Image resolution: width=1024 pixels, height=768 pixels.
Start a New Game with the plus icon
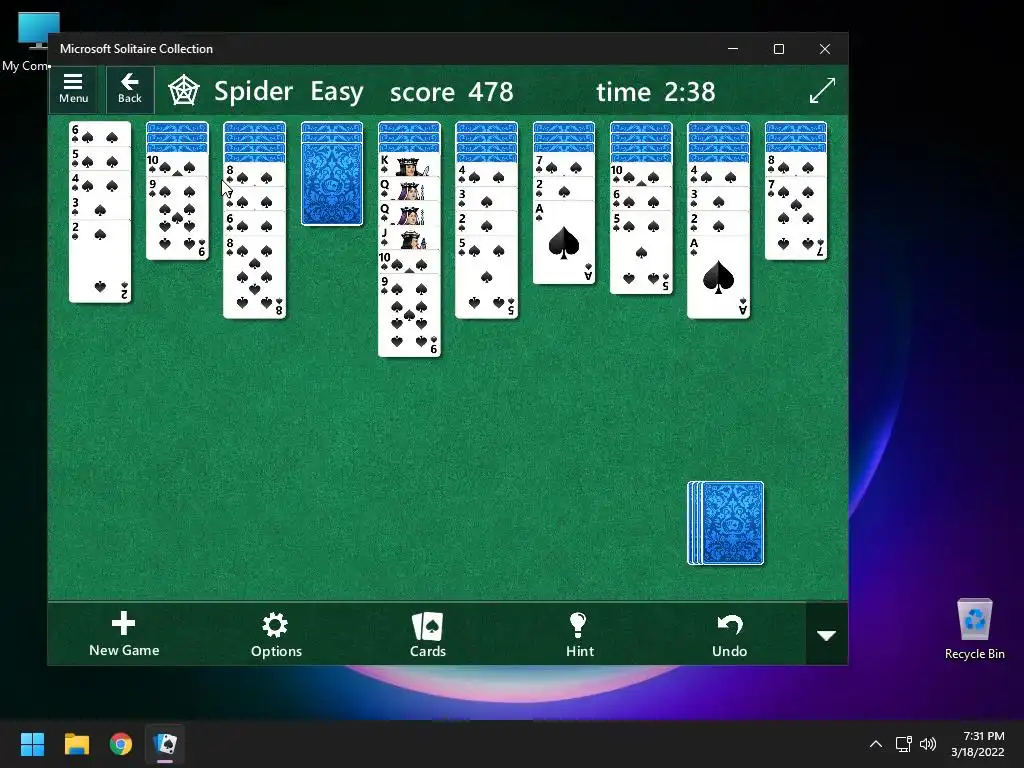(x=124, y=633)
